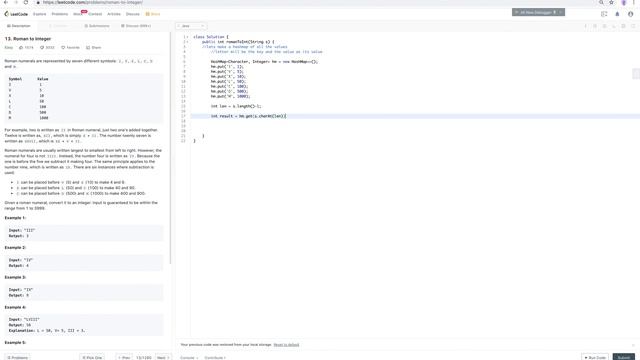Click the '13. Roman to Integer' title

coord(28,39)
